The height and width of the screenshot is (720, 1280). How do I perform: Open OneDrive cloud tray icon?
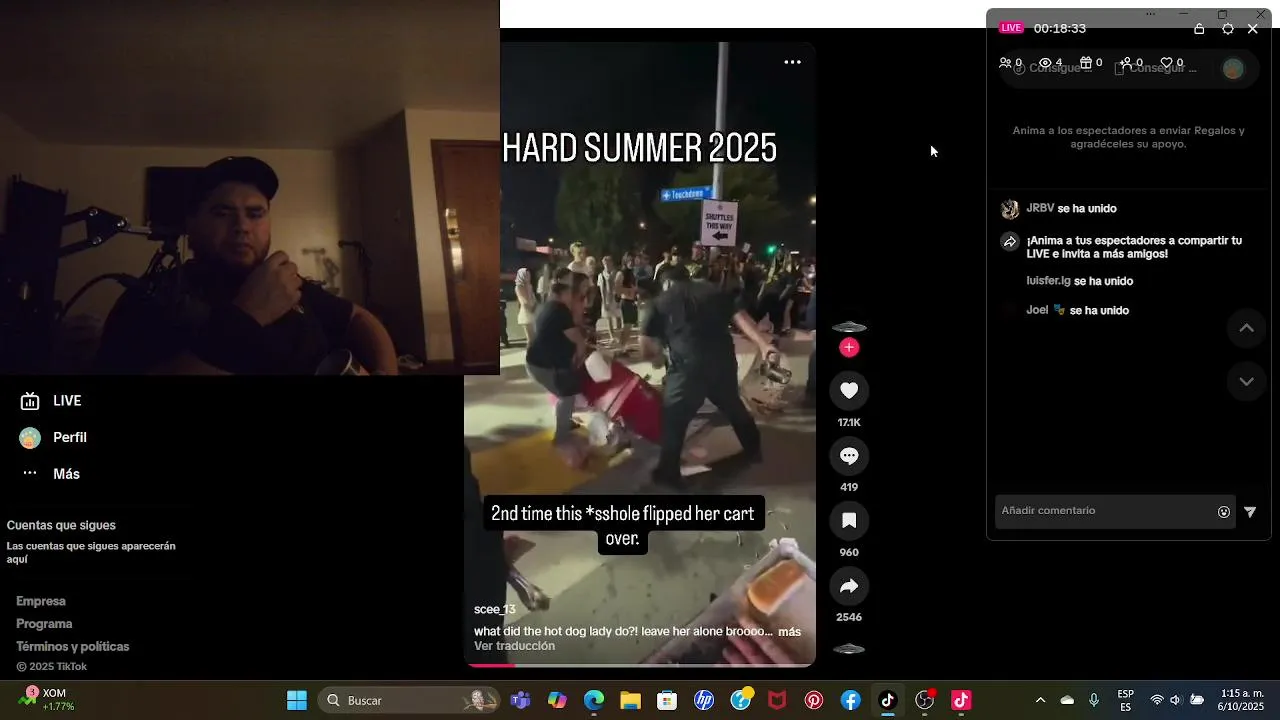[1067, 700]
